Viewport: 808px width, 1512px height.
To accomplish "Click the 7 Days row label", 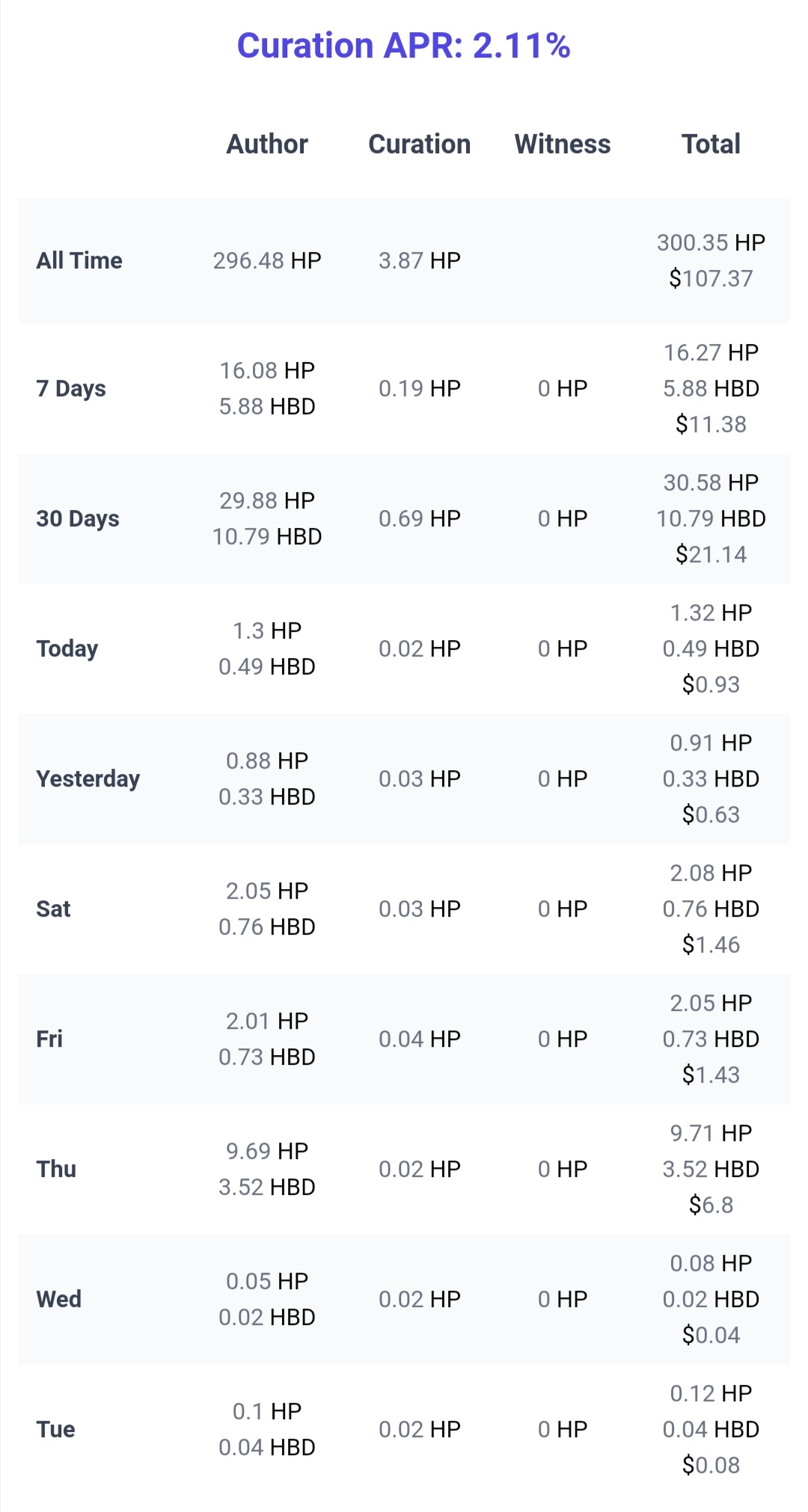I will coord(71,389).
